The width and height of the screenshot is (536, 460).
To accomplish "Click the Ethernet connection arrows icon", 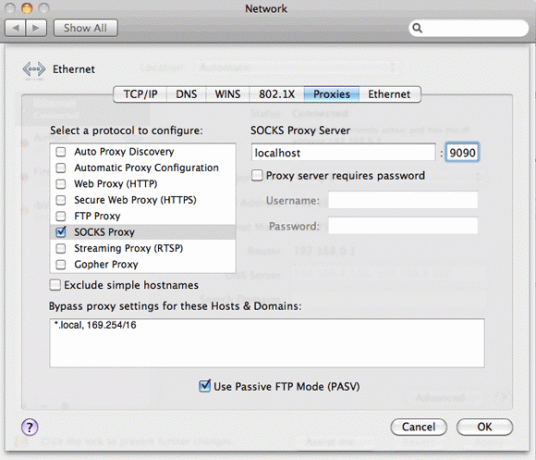I will (x=34, y=69).
